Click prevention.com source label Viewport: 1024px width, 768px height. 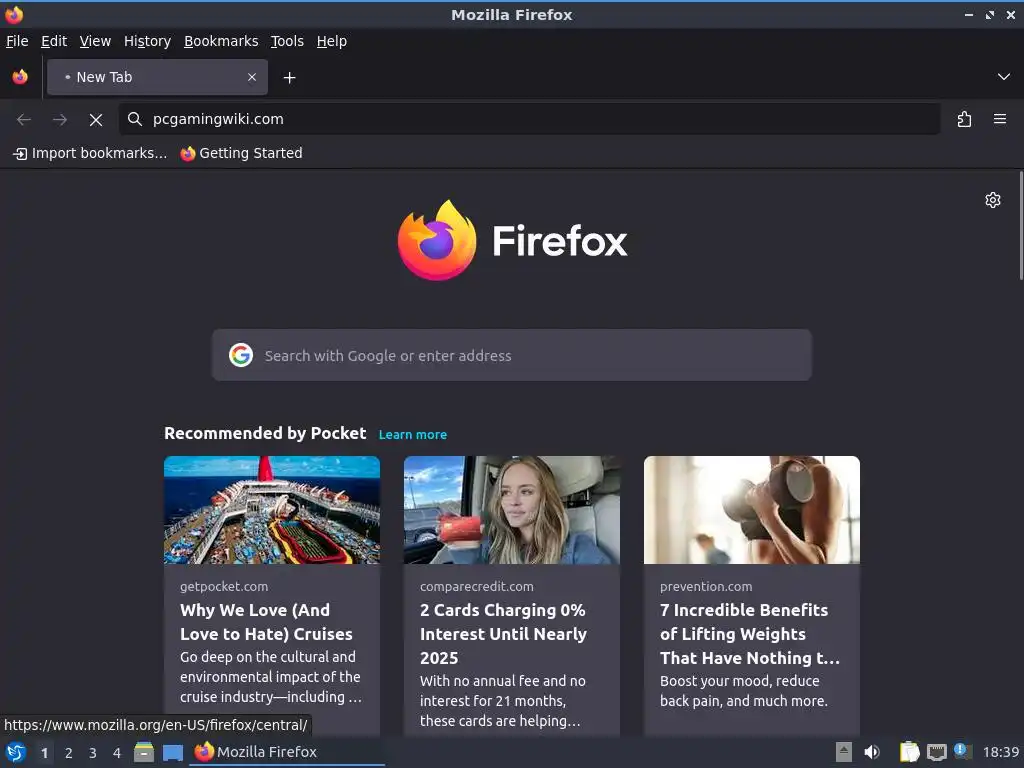click(x=706, y=586)
